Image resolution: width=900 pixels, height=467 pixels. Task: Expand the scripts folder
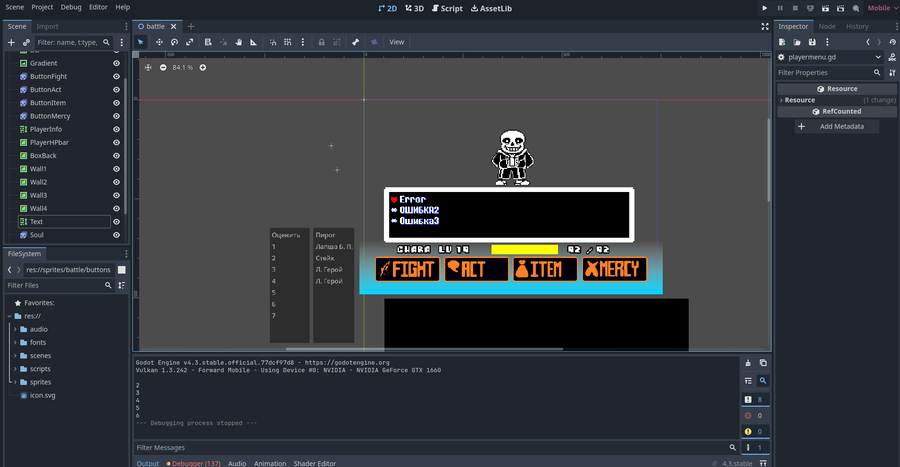coord(15,369)
